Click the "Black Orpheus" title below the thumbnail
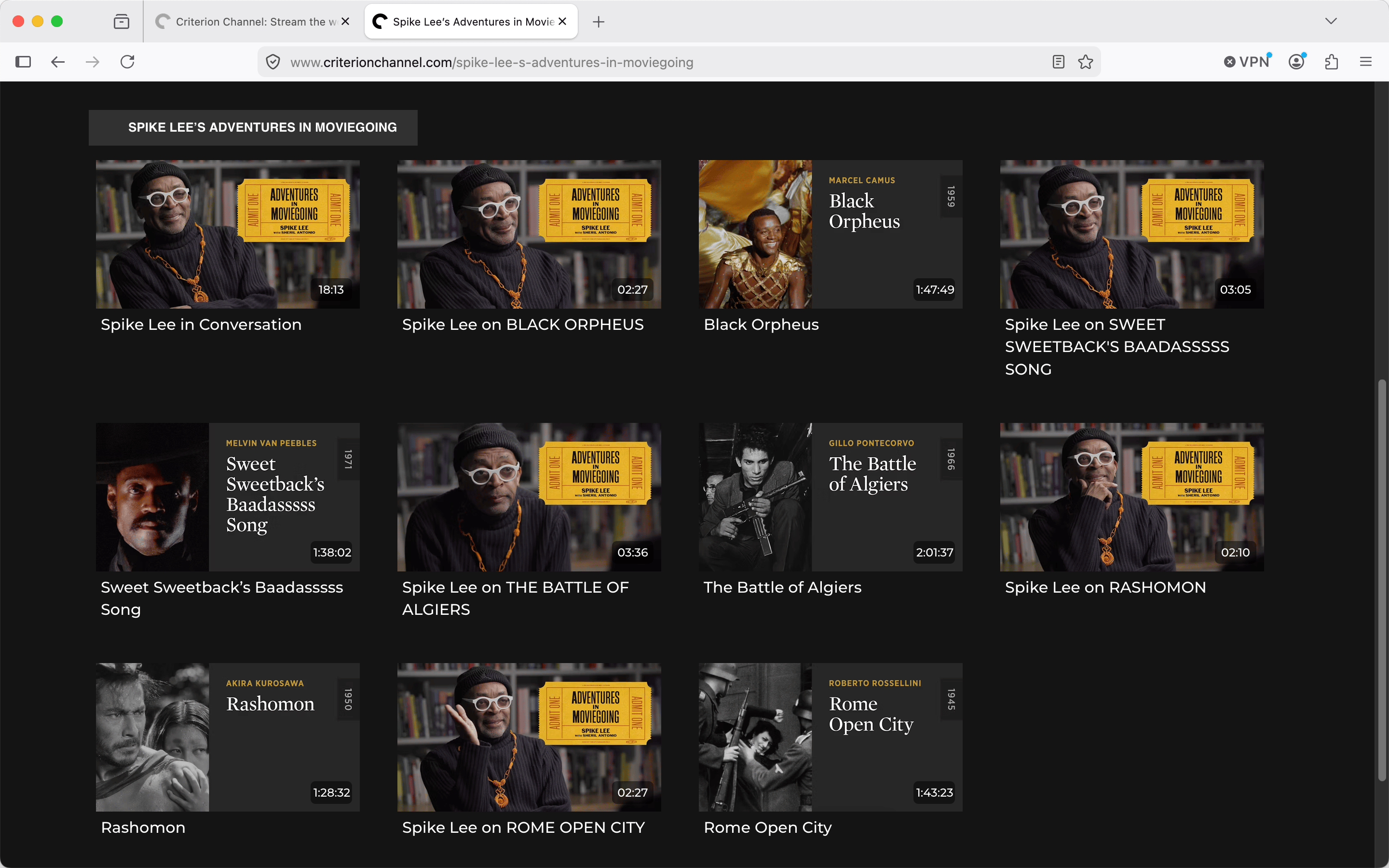 [x=761, y=325]
